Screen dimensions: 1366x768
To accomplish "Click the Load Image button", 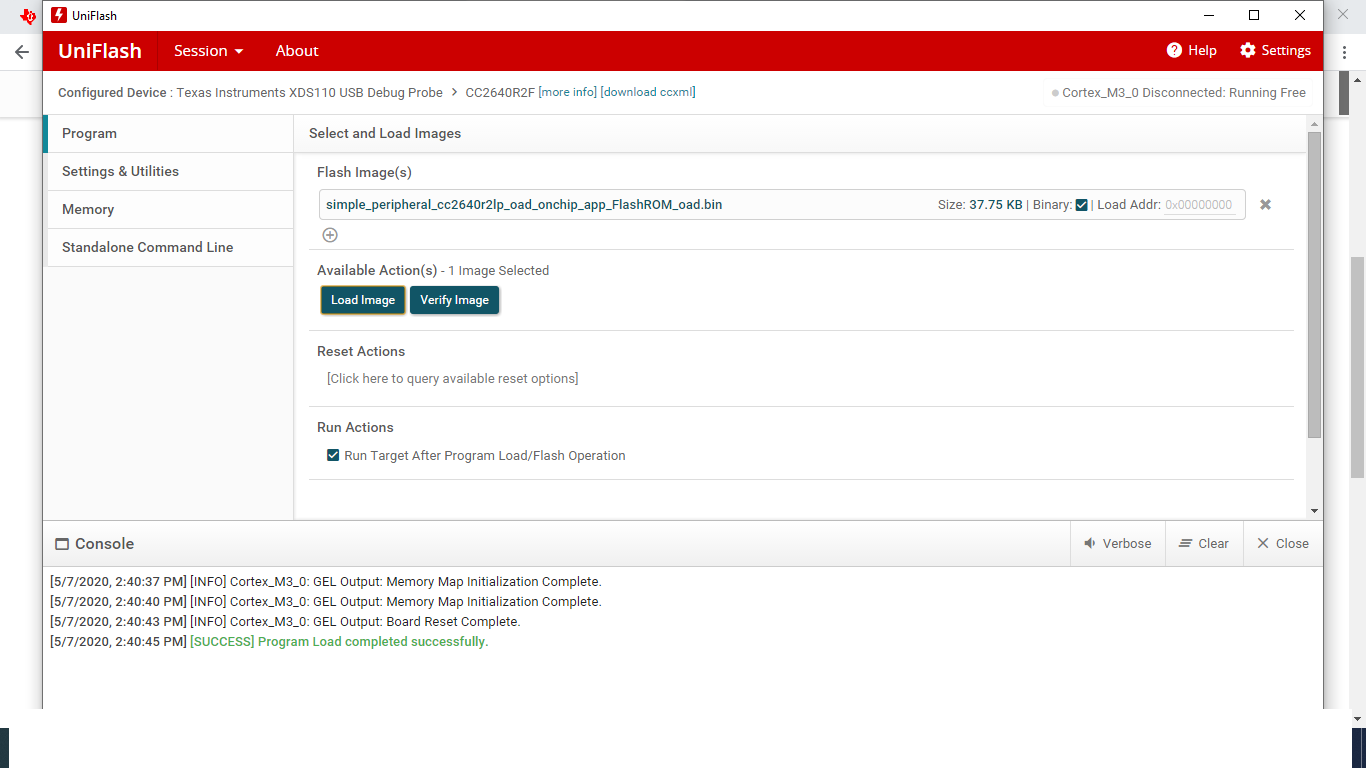I will pos(363,300).
